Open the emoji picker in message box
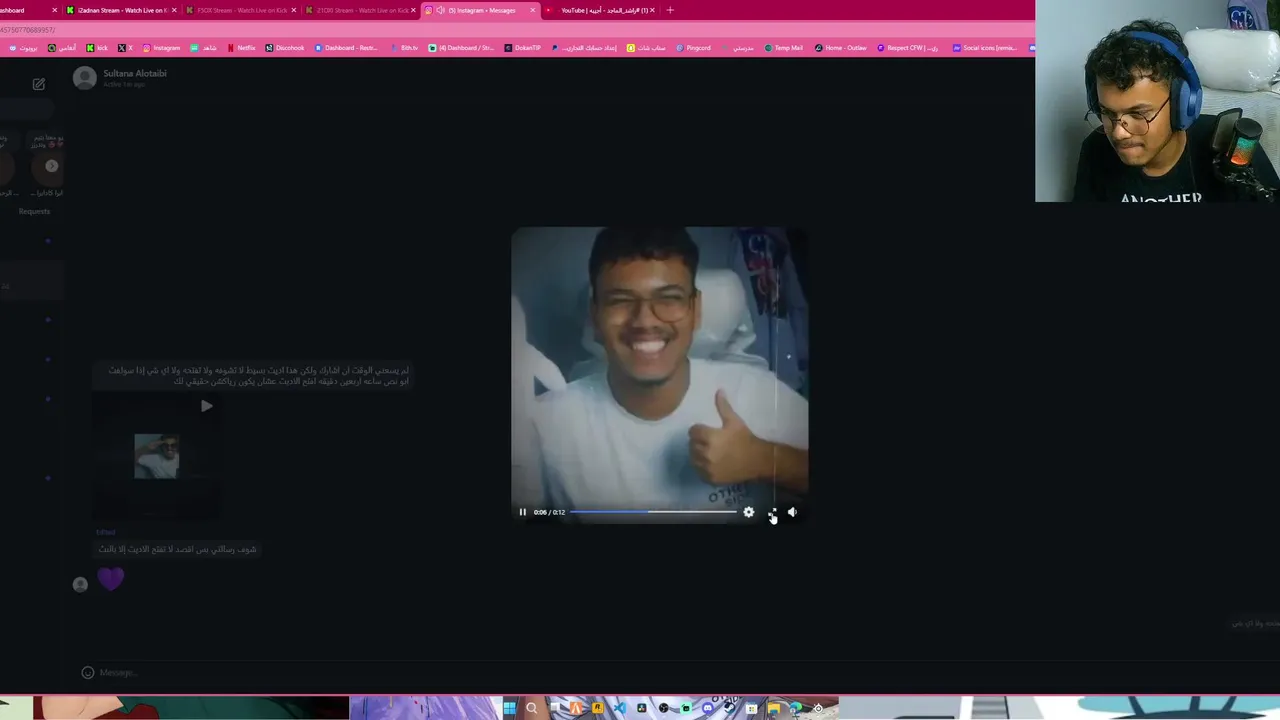 pyautogui.click(x=87, y=673)
